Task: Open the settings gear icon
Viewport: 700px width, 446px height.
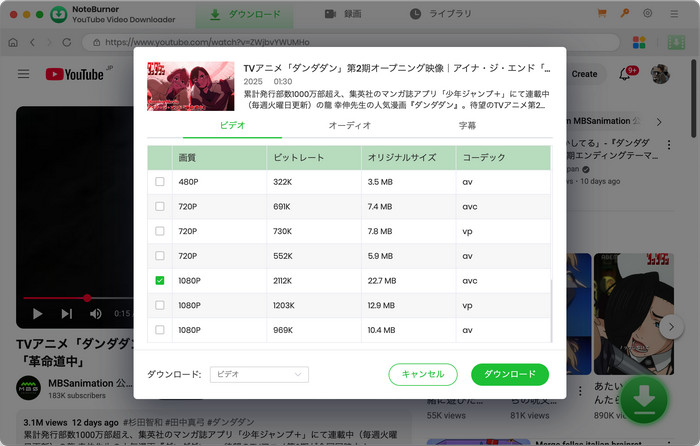Action: (x=647, y=13)
